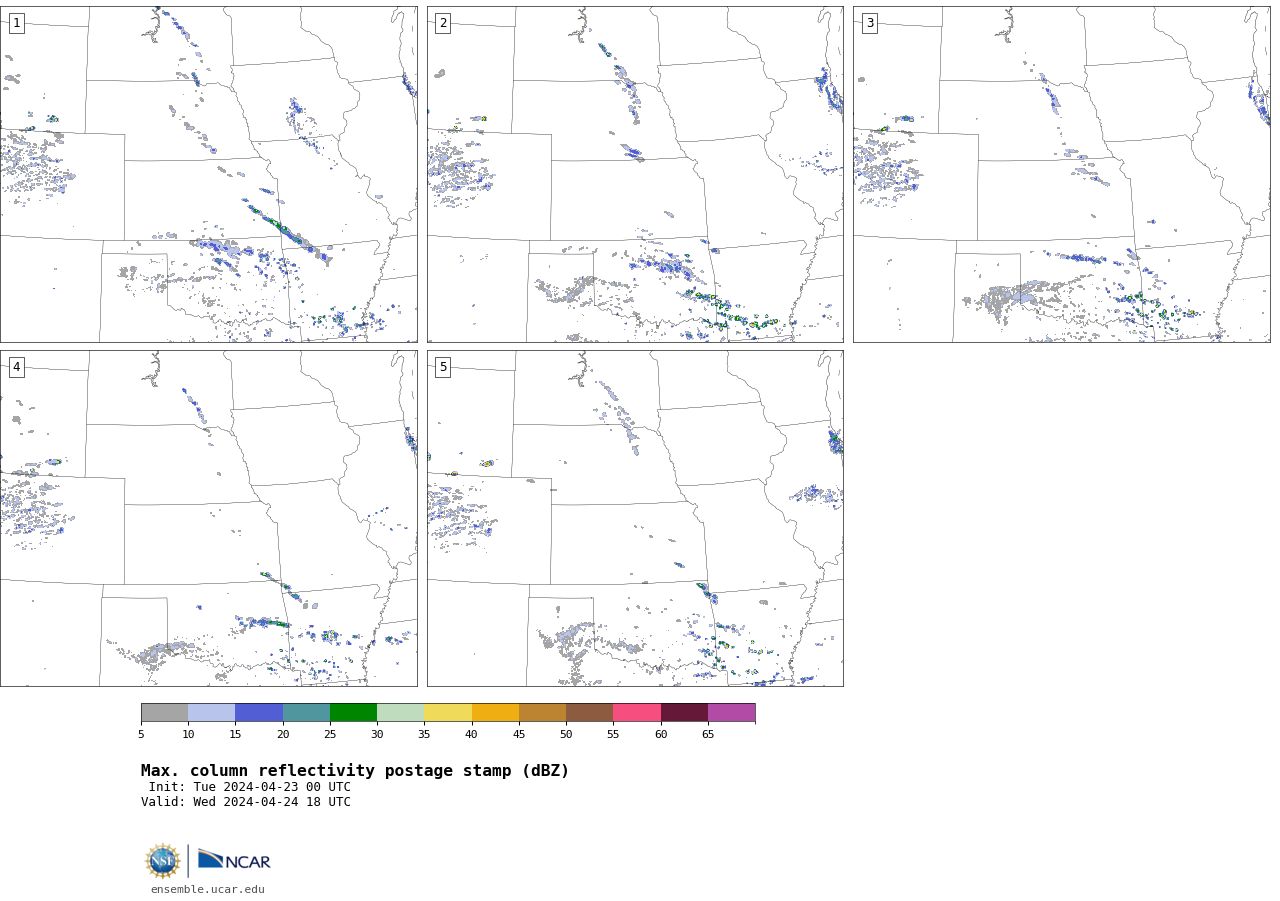This screenshot has height=901, width=1280.
Task: Select the purple 65+ dBZ swatch
Action: (x=732, y=712)
